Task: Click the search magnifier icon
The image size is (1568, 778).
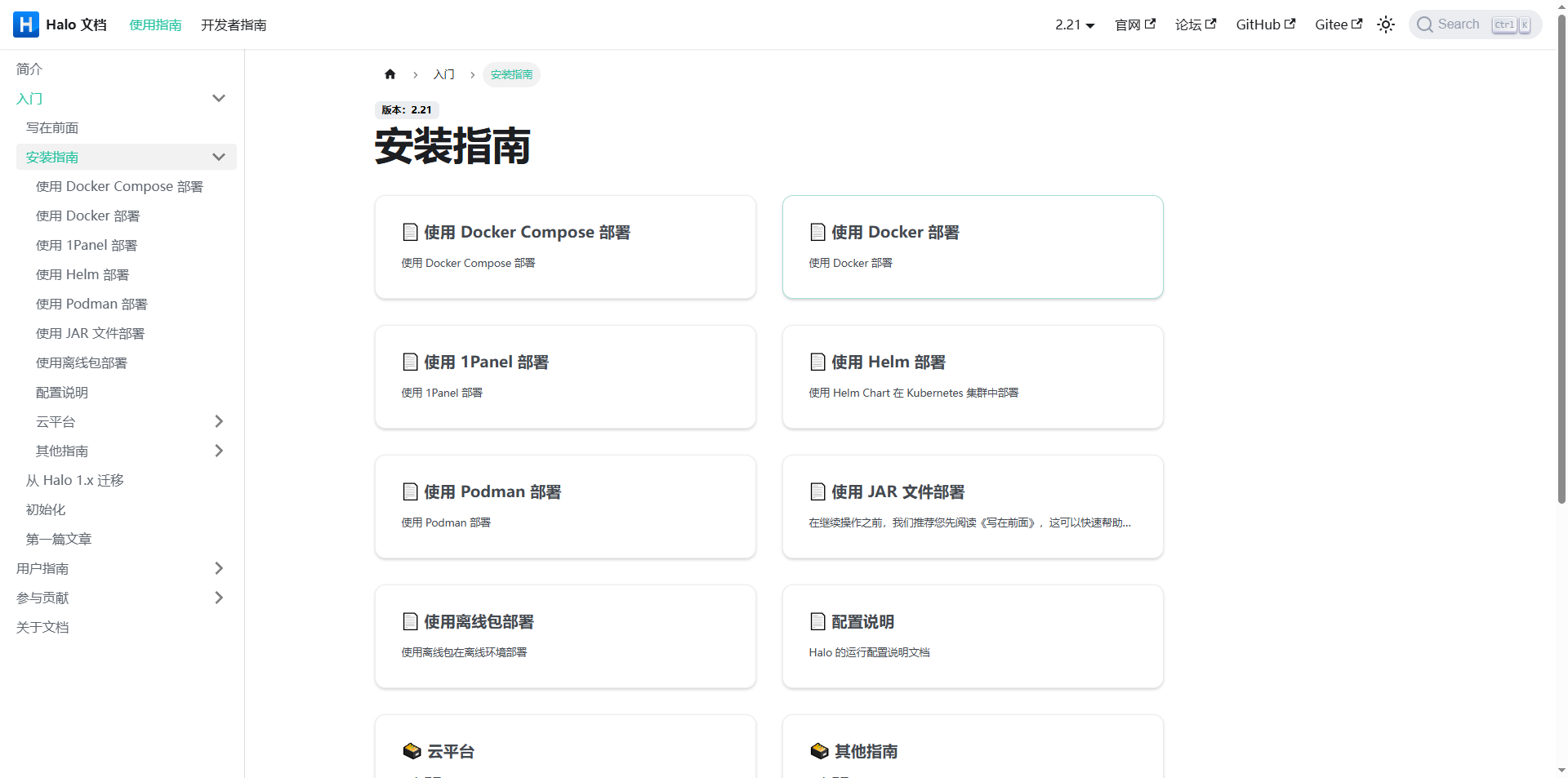Action: click(x=1425, y=24)
